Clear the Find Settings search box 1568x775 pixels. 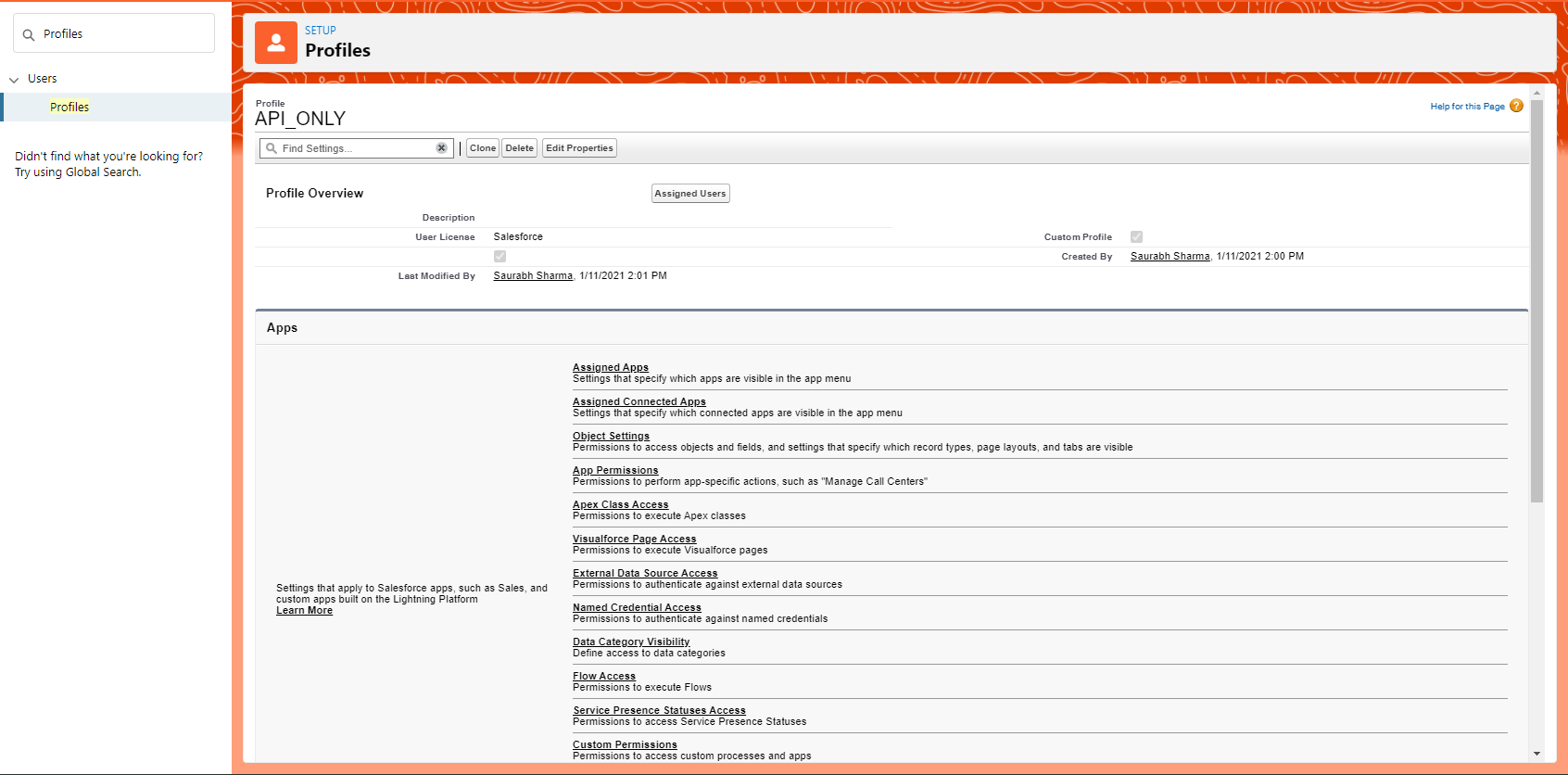(442, 148)
